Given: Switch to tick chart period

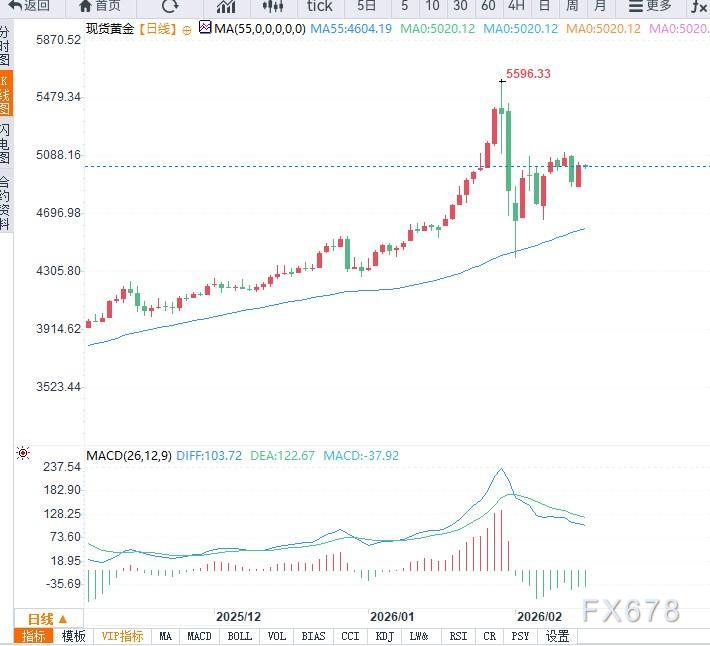Looking at the screenshot, I should point(319,5).
